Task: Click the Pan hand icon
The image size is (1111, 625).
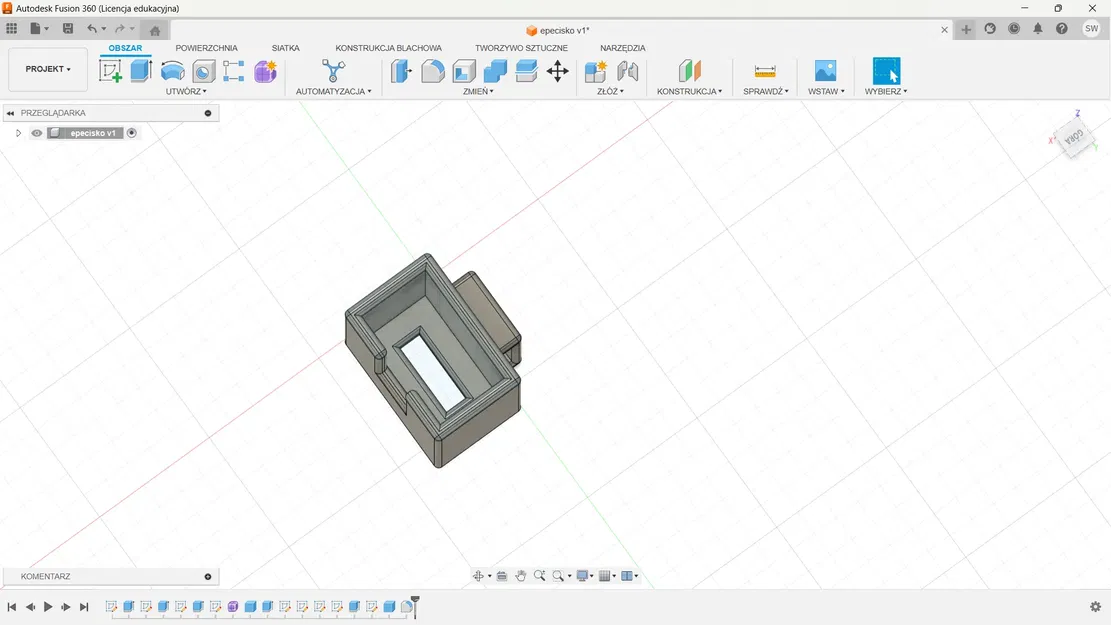Action: [x=521, y=576]
